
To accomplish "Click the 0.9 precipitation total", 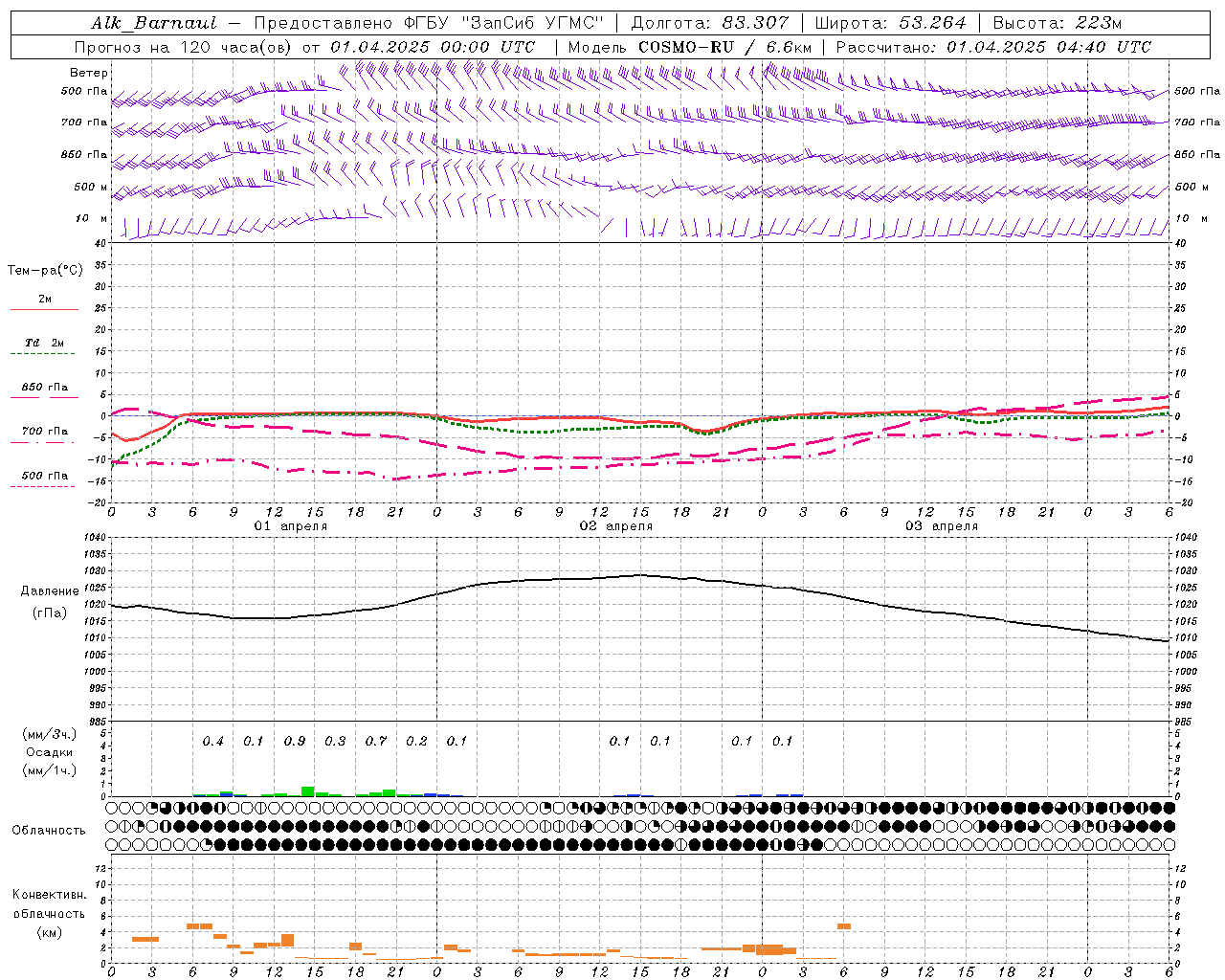I will (295, 742).
